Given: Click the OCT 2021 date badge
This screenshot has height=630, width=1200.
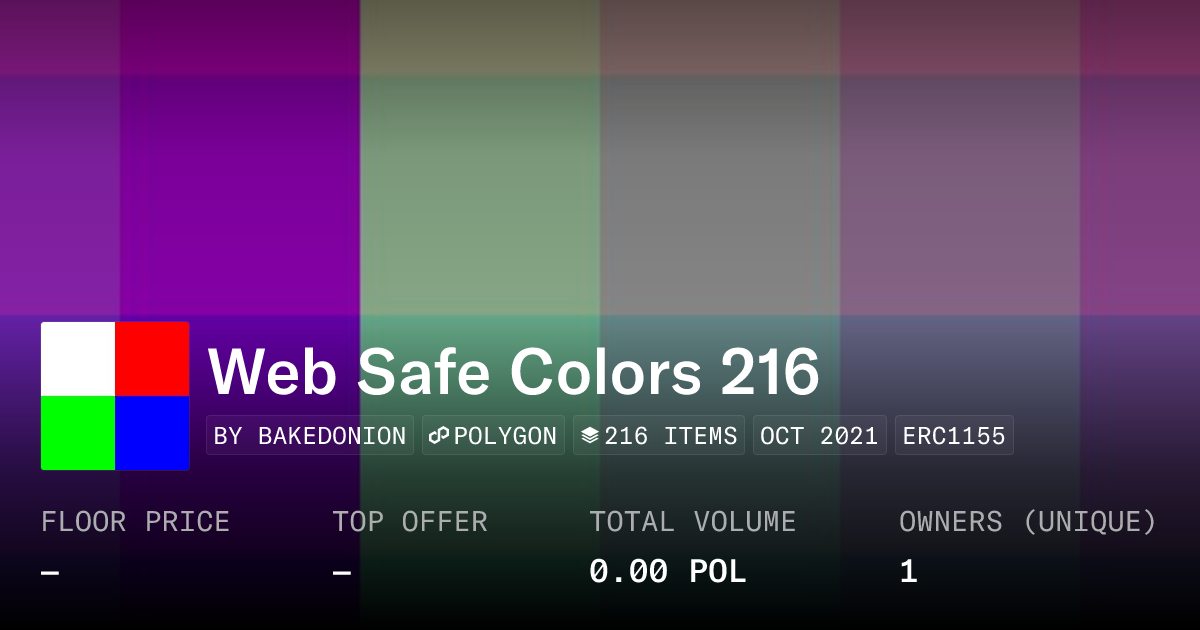Looking at the screenshot, I should tap(819, 436).
